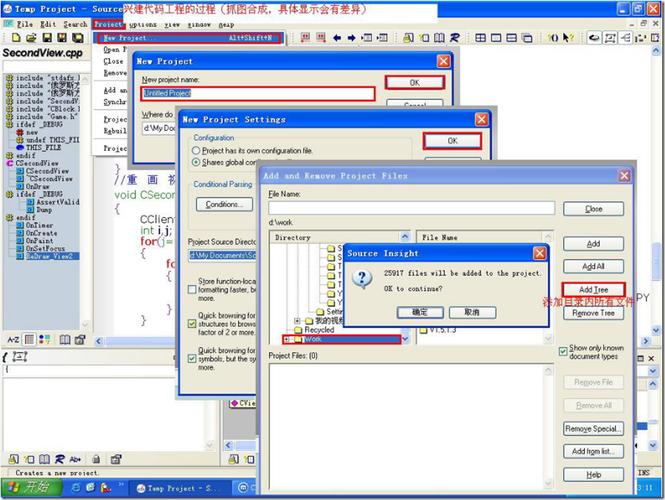Screen dimensions: 665x500
Task: Enable 'Show only known document types' checkbox
Action: tap(563, 352)
